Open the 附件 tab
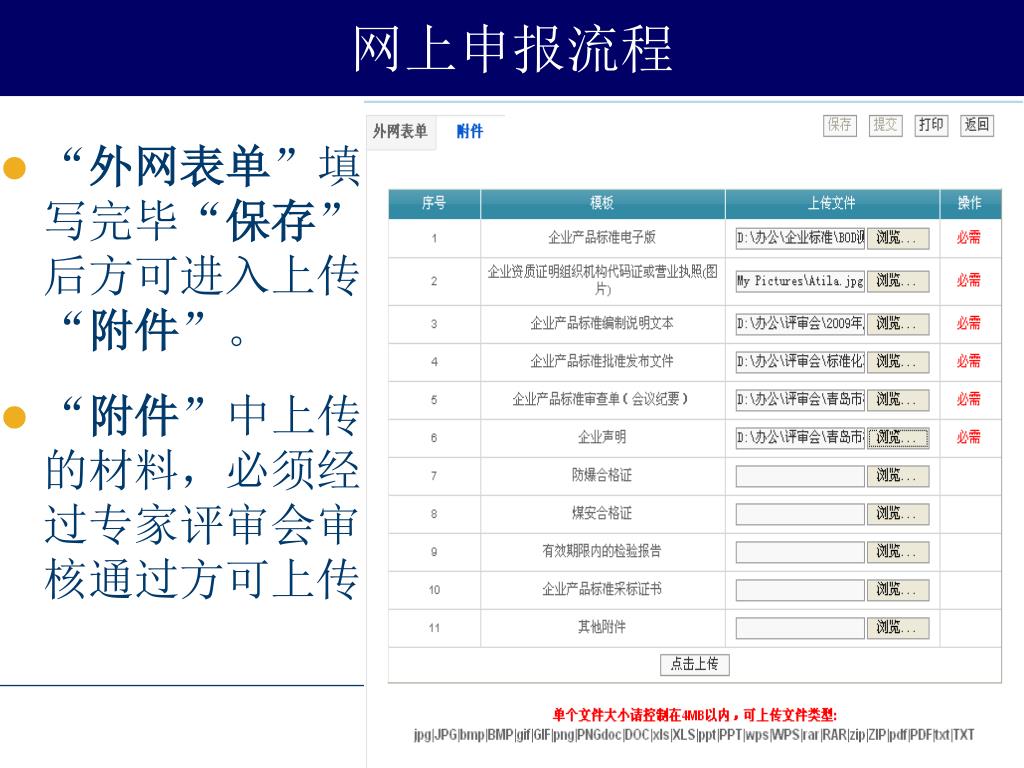This screenshot has width=1024, height=768. point(470,132)
